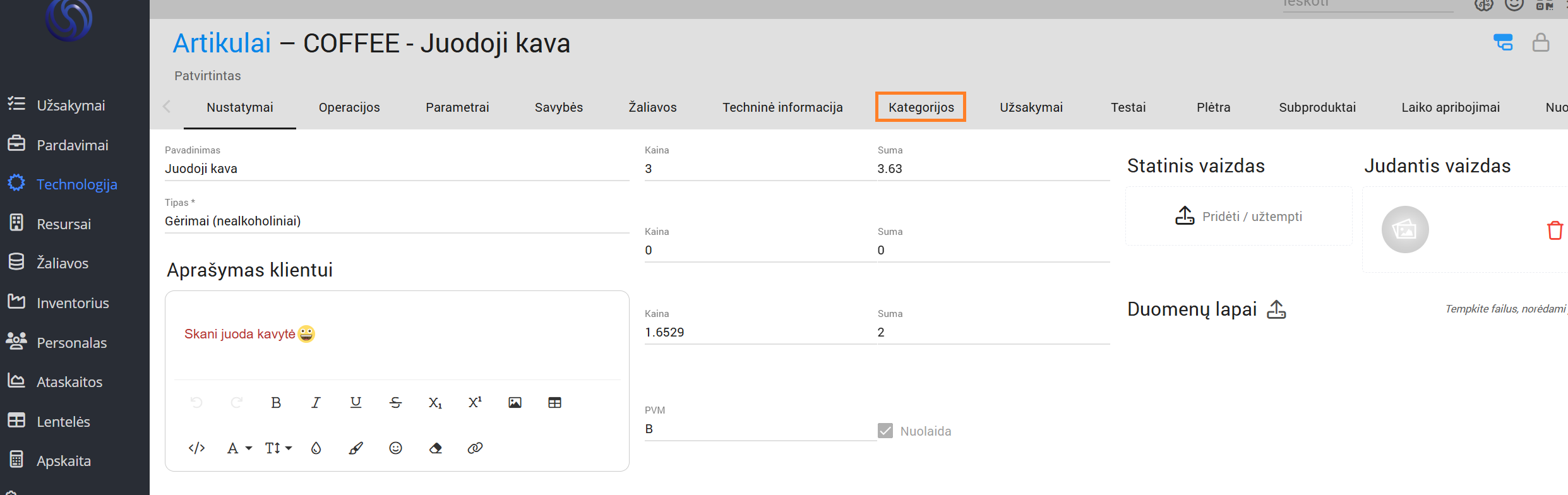The image size is (1568, 495).
Task: Open the emoji picker in editor toolbar
Action: (395, 448)
